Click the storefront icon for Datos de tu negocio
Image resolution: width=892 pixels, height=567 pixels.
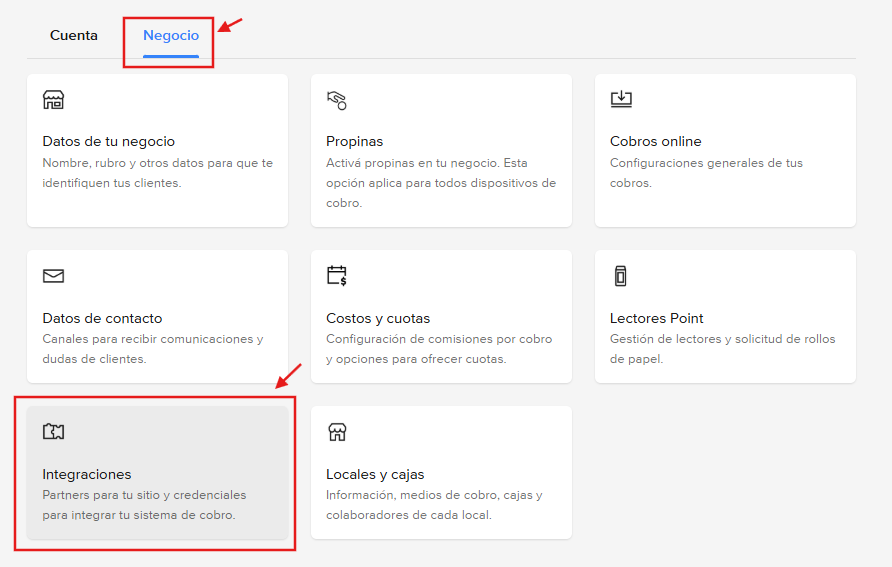[x=53, y=99]
